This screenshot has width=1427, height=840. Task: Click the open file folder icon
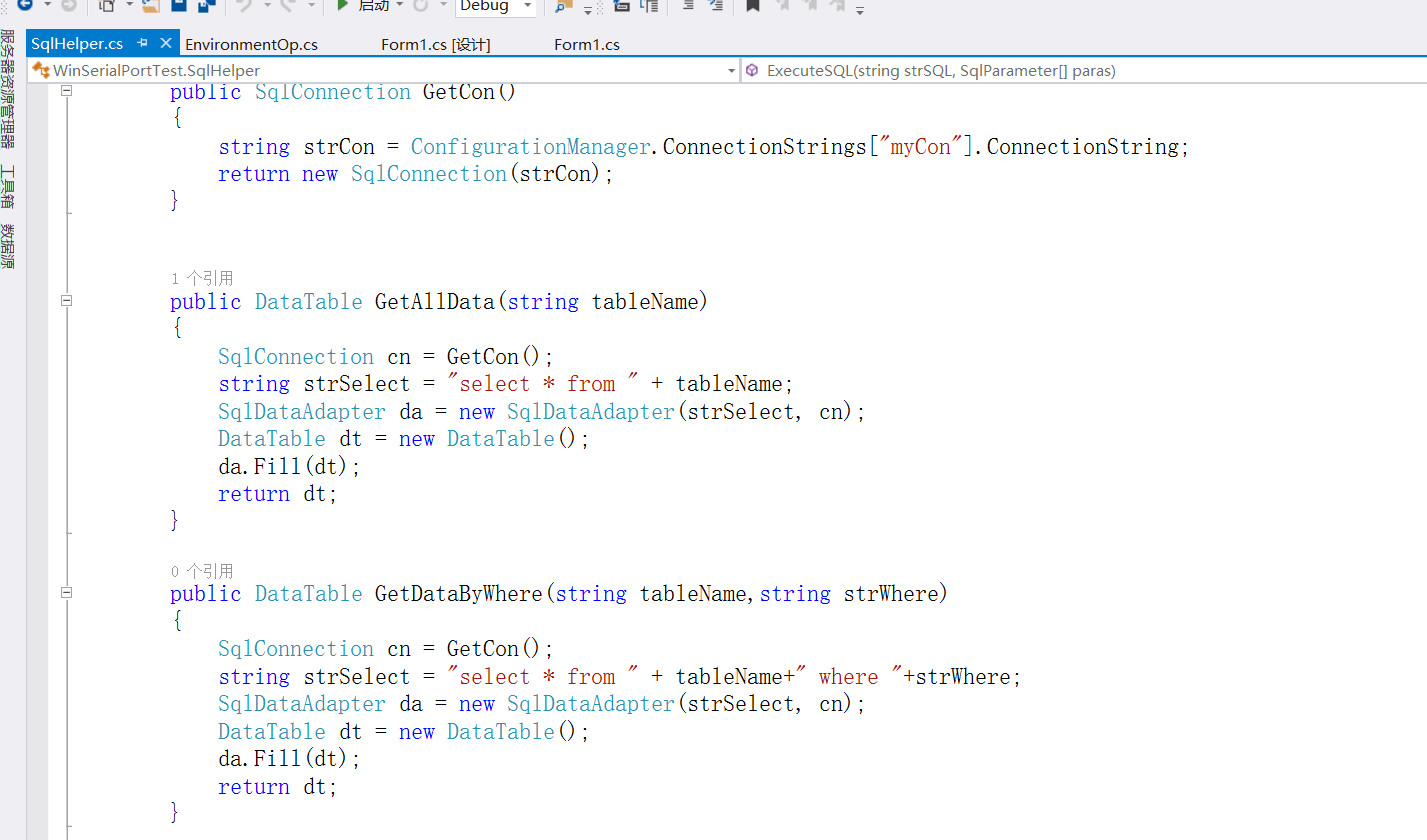[x=151, y=5]
